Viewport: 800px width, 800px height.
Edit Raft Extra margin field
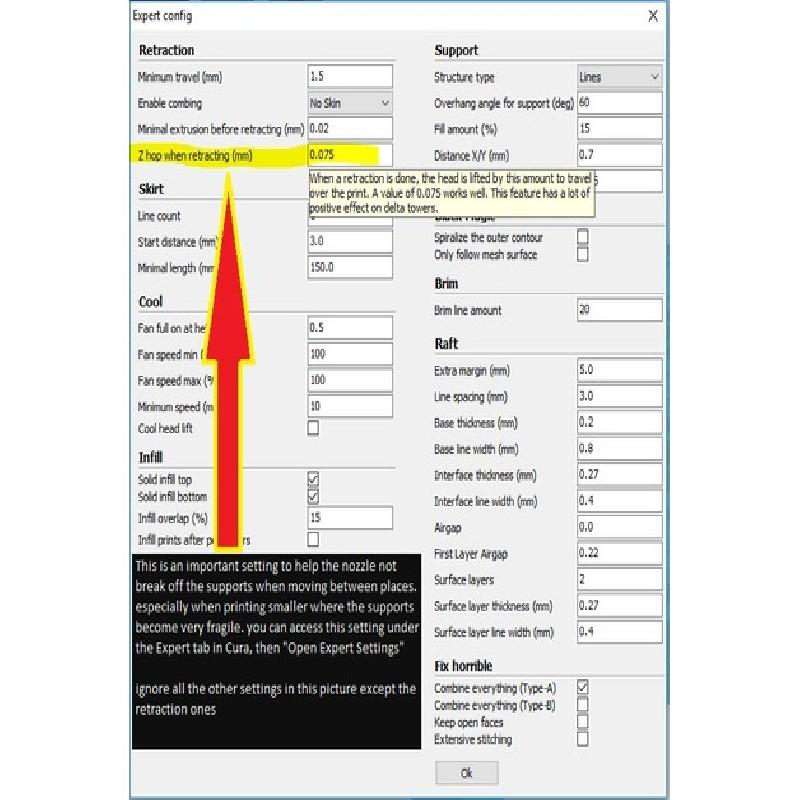620,370
